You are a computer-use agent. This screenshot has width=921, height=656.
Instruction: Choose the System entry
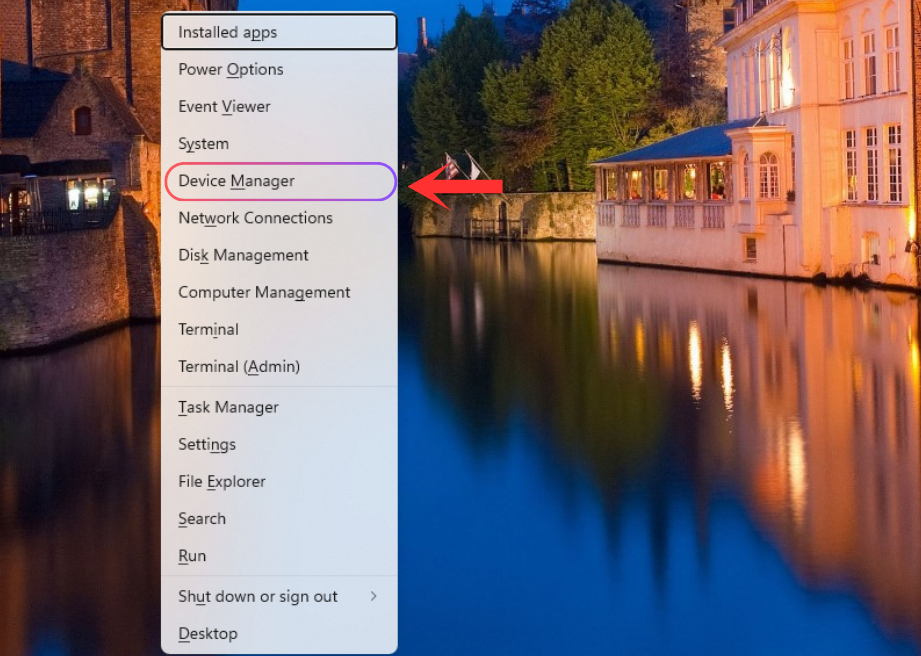(x=280, y=143)
